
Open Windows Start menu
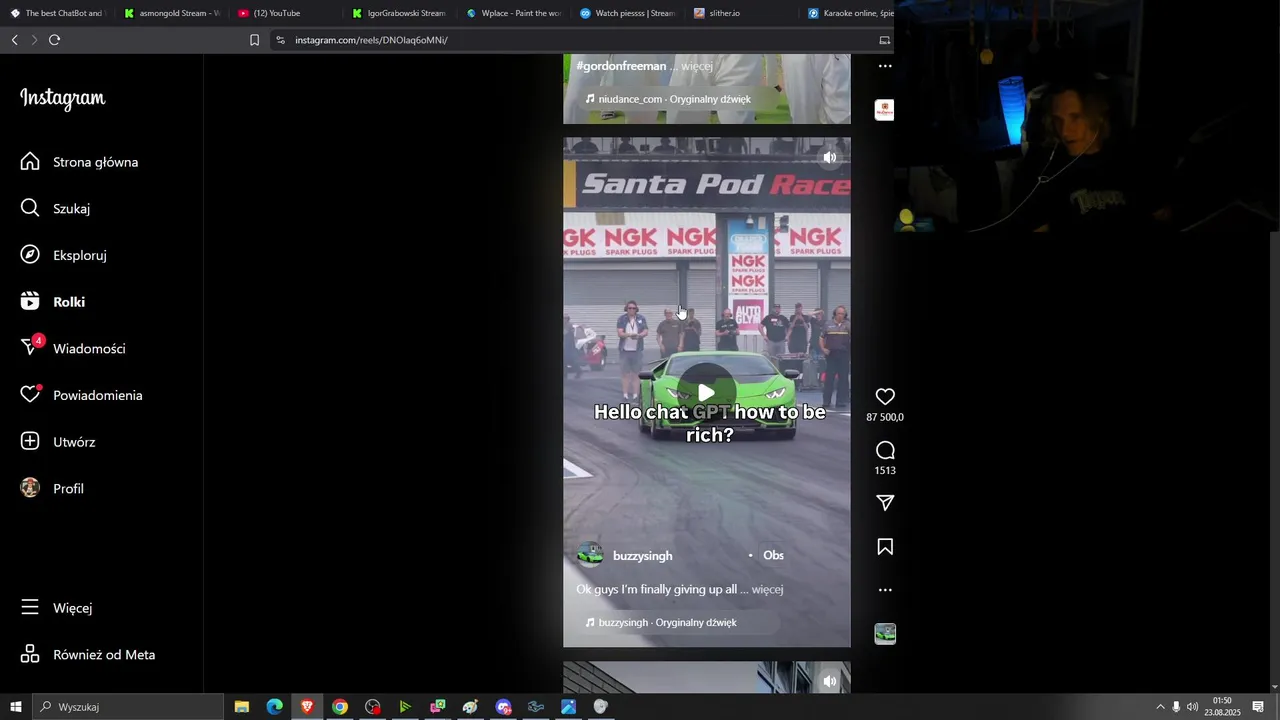pos(15,707)
